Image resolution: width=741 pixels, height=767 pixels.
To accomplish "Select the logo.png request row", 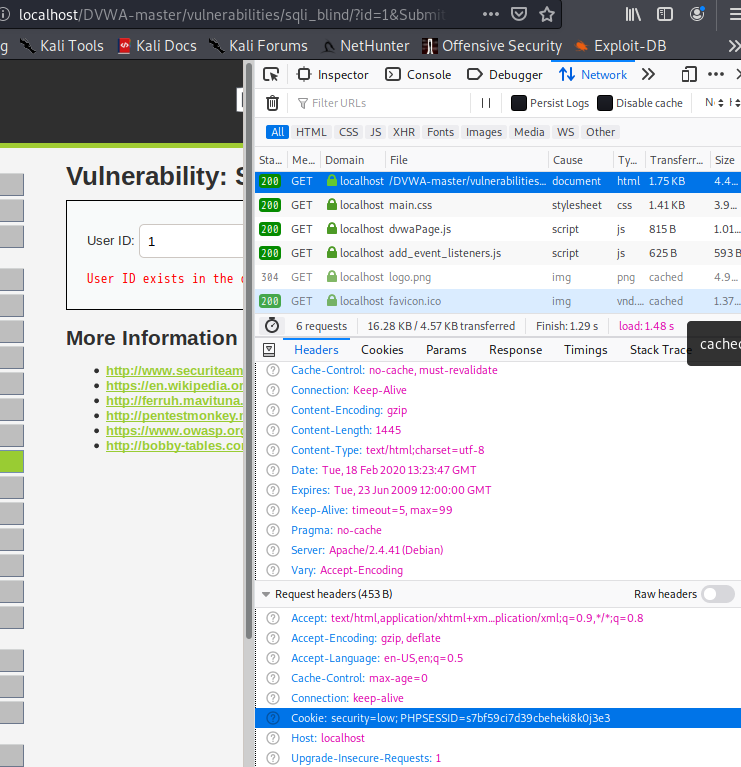I will tap(498, 277).
